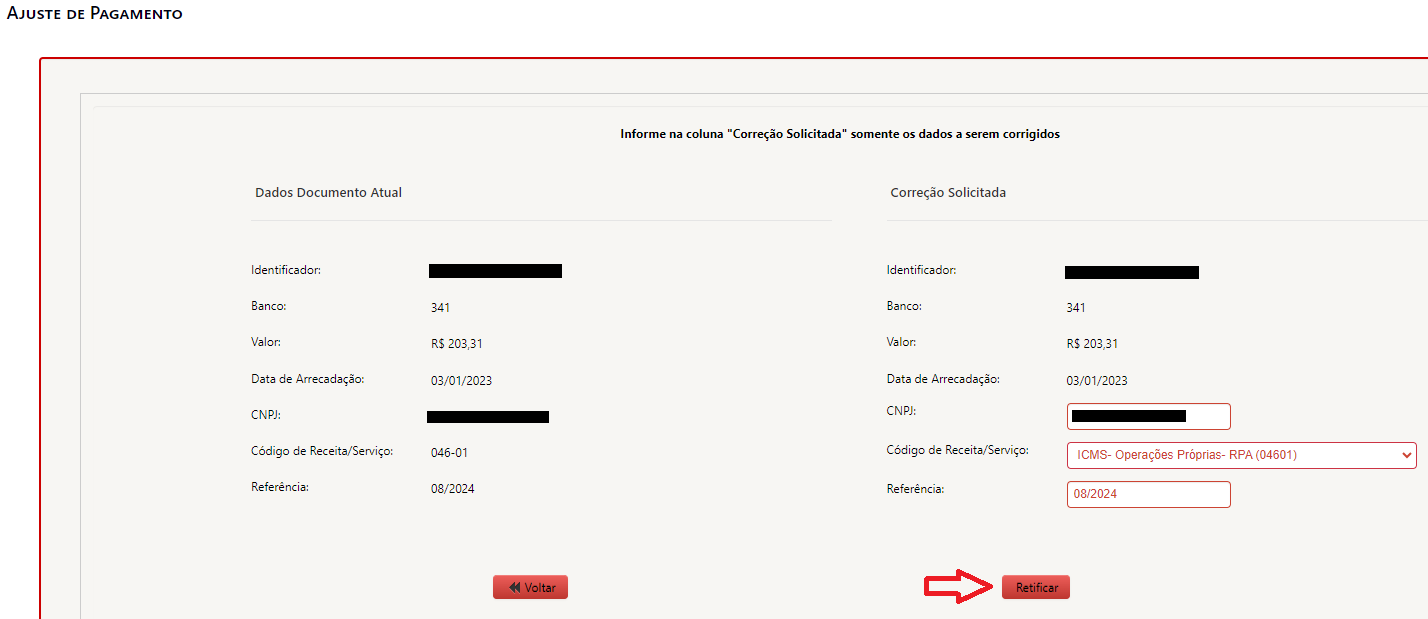The width and height of the screenshot is (1428, 619).
Task: Click the redacted CNPJ value in current document
Action: 488,416
